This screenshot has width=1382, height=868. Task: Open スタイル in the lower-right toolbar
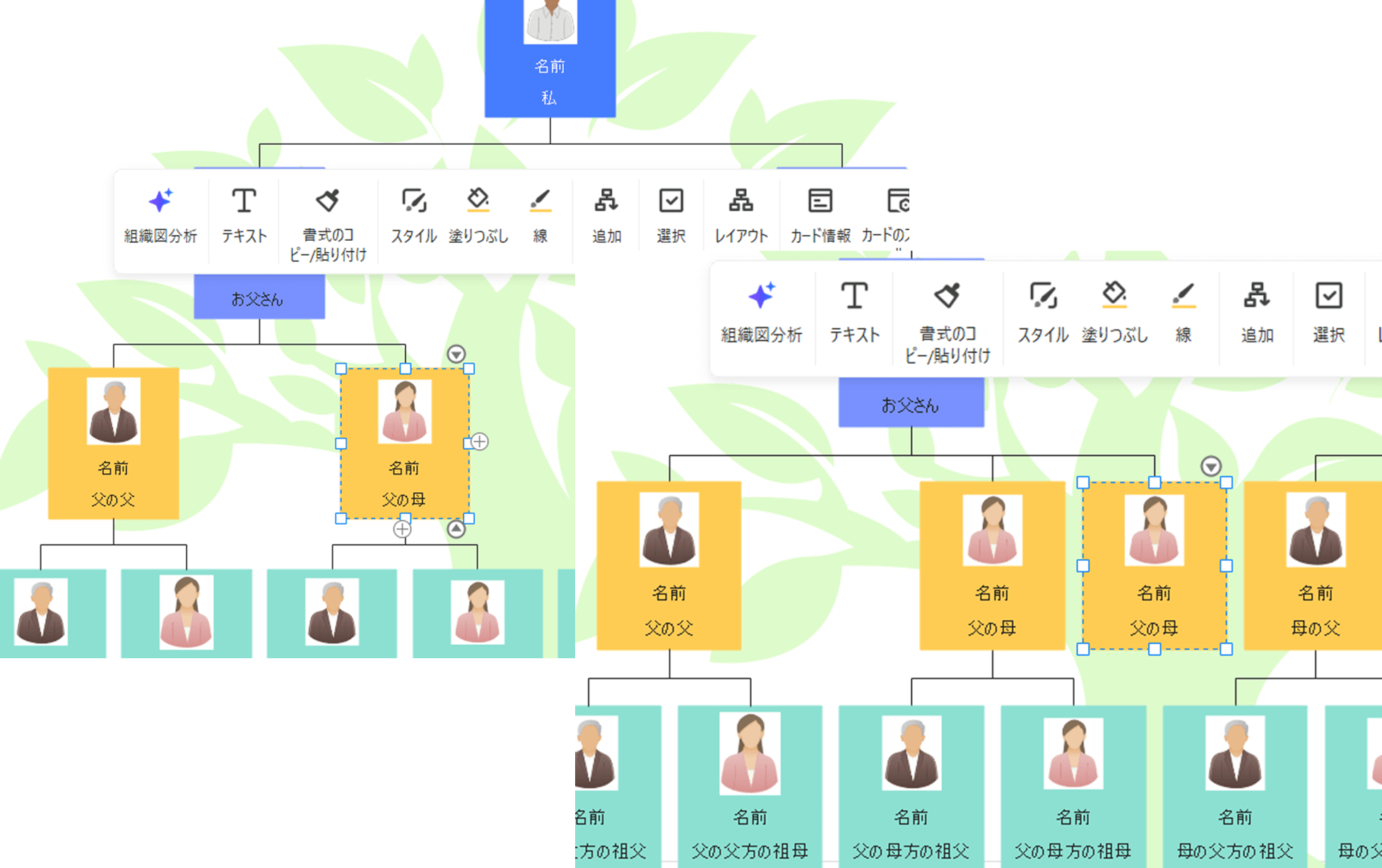point(1043,311)
